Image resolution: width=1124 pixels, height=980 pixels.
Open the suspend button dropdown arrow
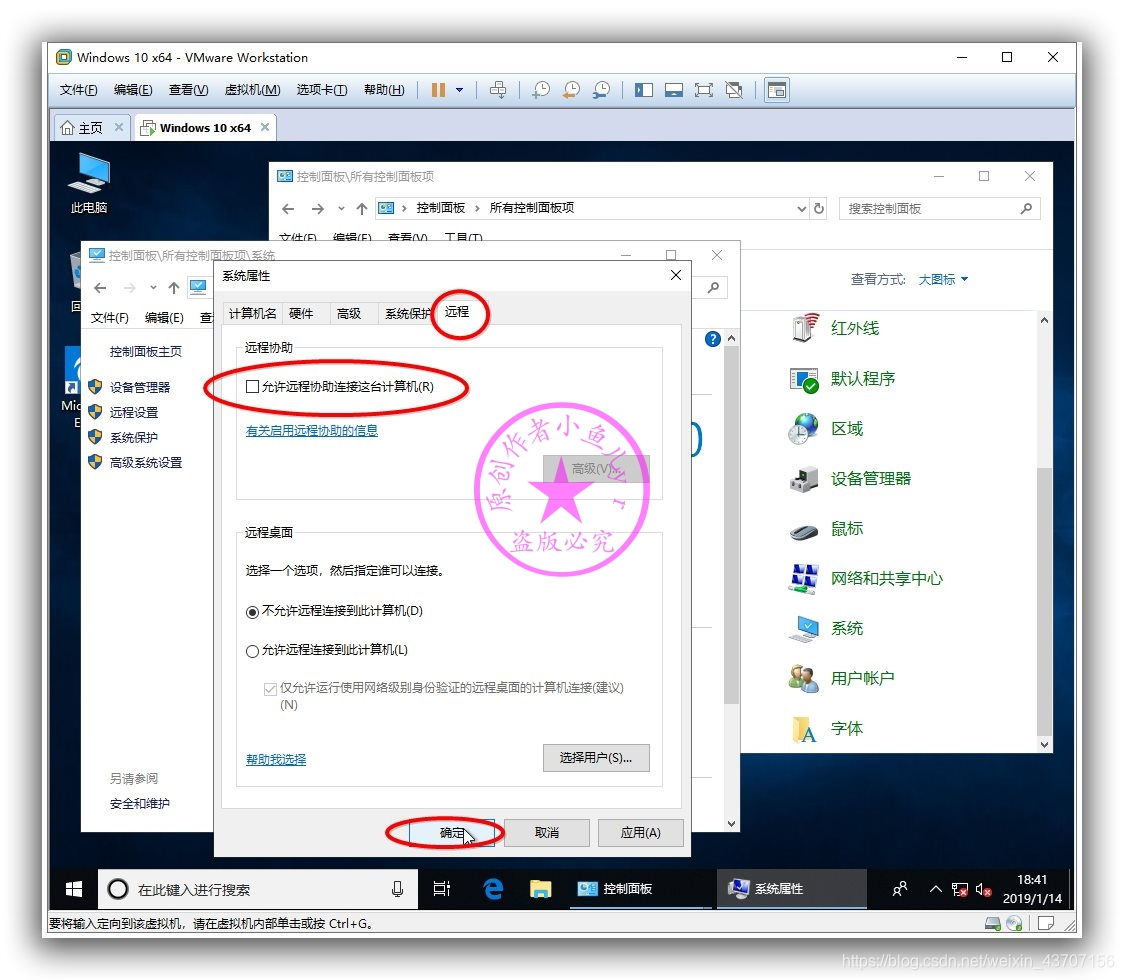point(458,90)
